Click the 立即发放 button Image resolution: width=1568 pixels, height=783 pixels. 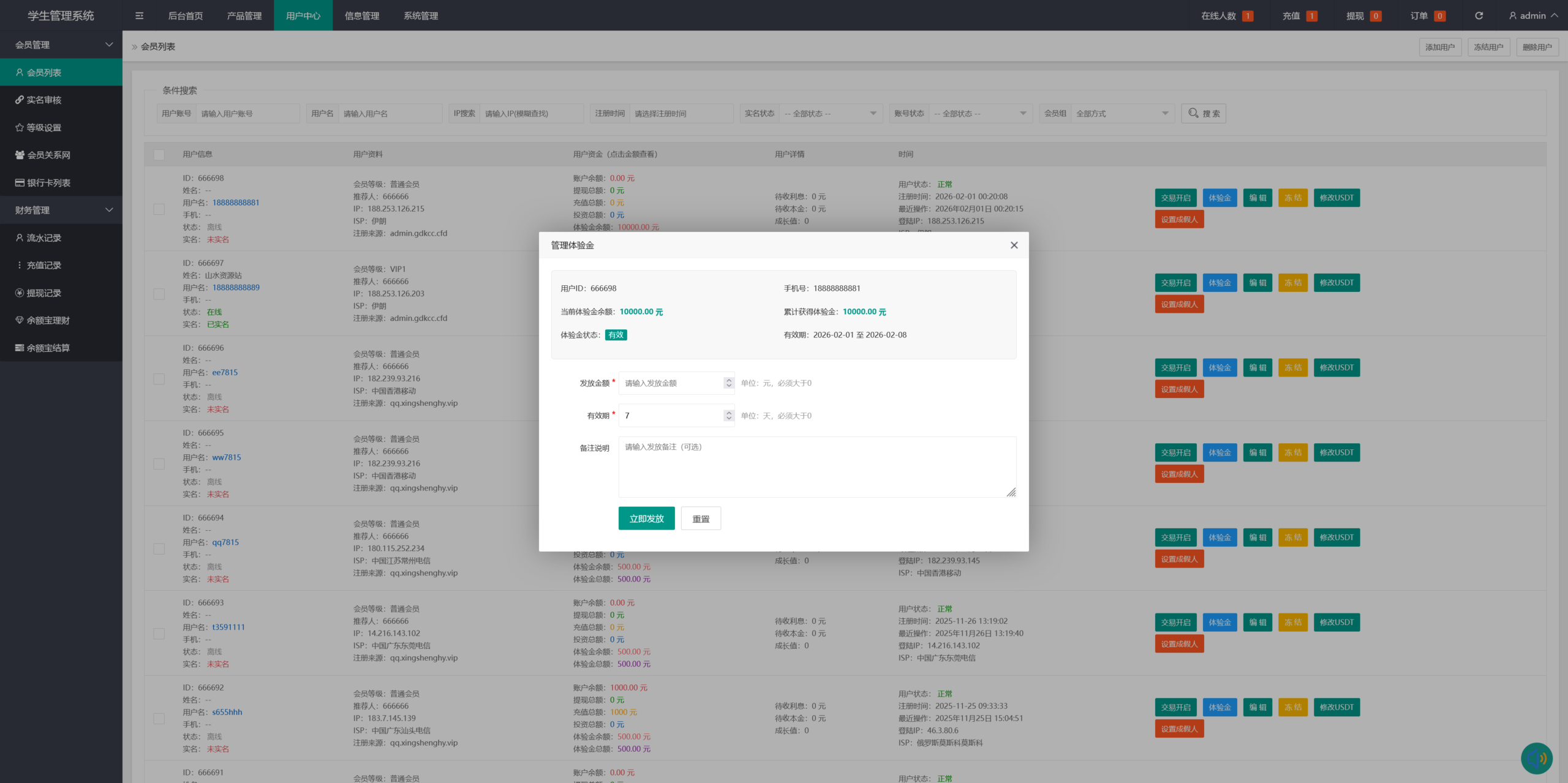pyautogui.click(x=646, y=519)
